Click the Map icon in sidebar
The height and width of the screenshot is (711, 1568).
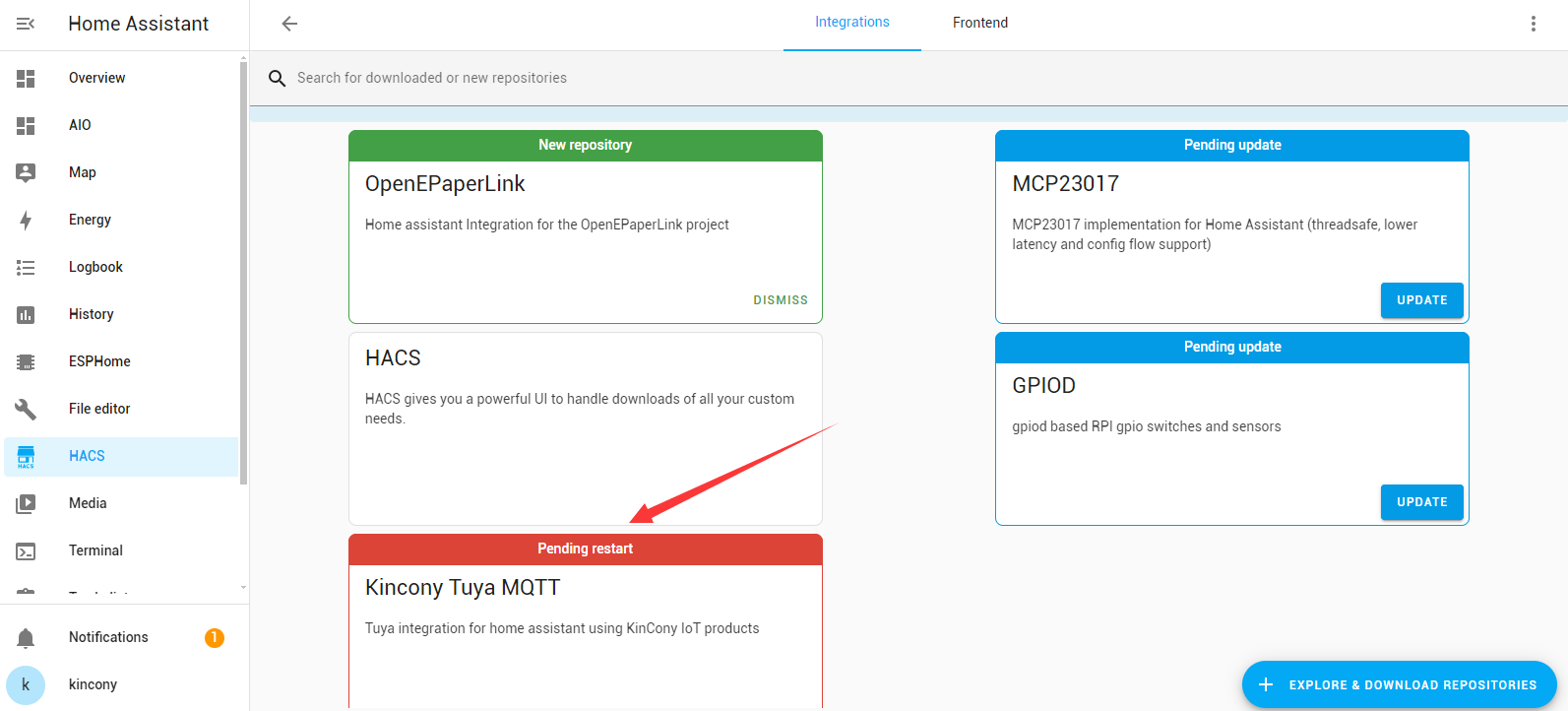(26, 172)
